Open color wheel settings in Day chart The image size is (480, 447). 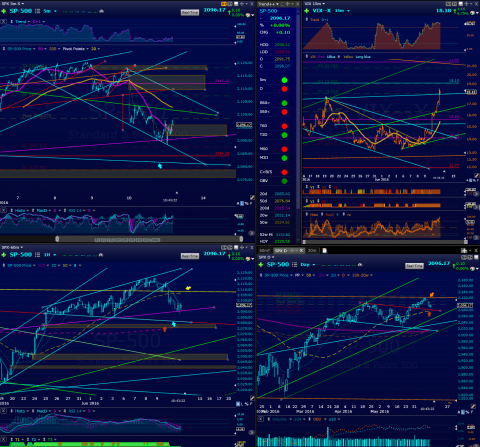(x=472, y=268)
